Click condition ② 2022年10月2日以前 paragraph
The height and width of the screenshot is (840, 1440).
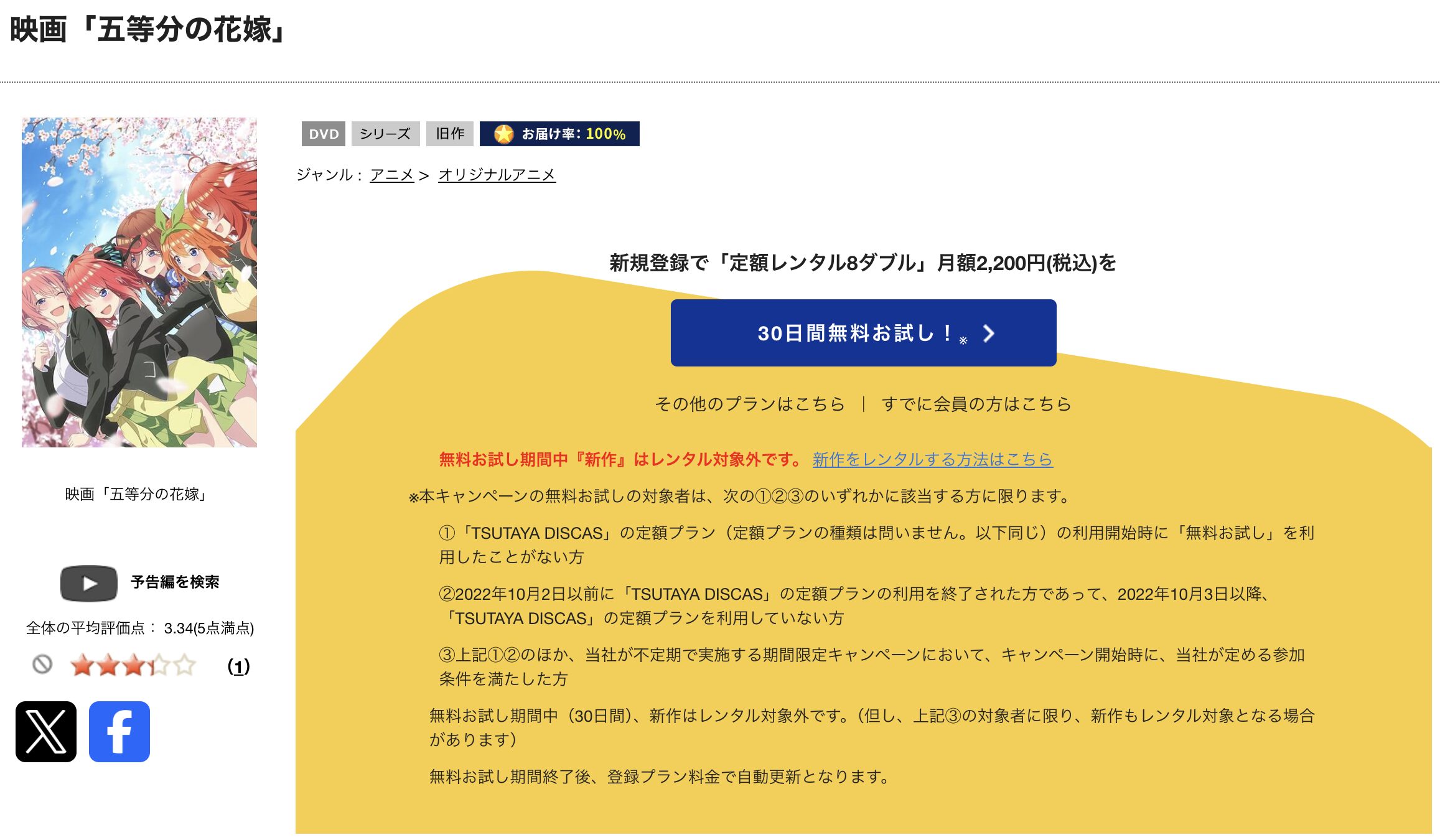tap(854, 605)
